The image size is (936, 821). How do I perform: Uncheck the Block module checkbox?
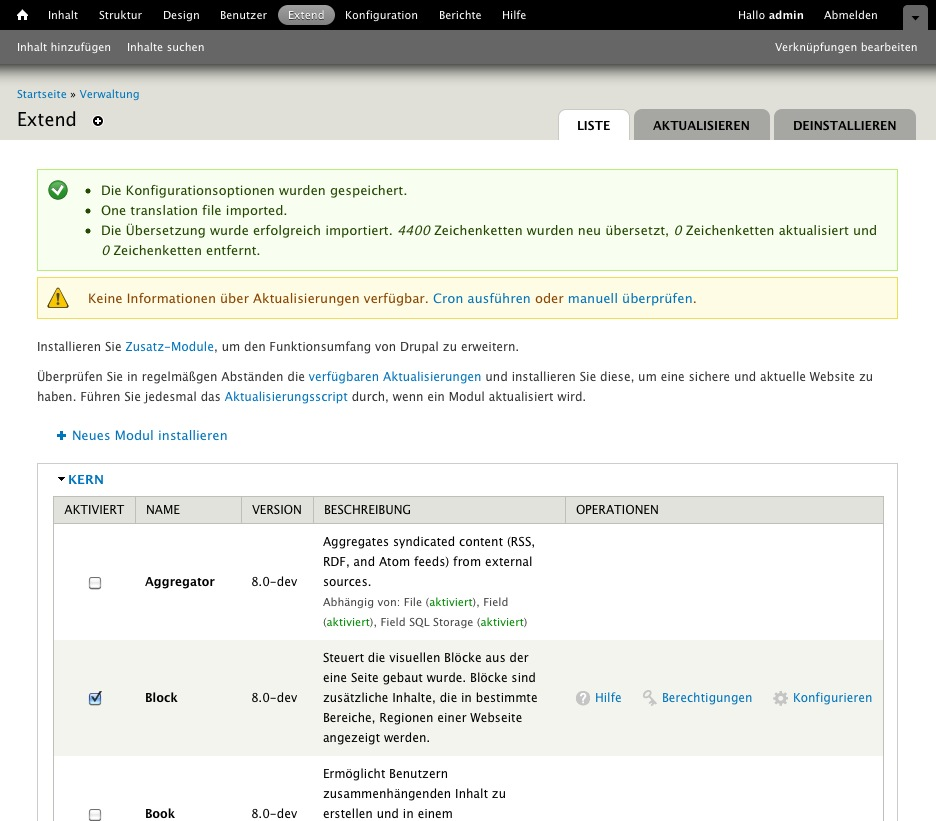tap(95, 698)
